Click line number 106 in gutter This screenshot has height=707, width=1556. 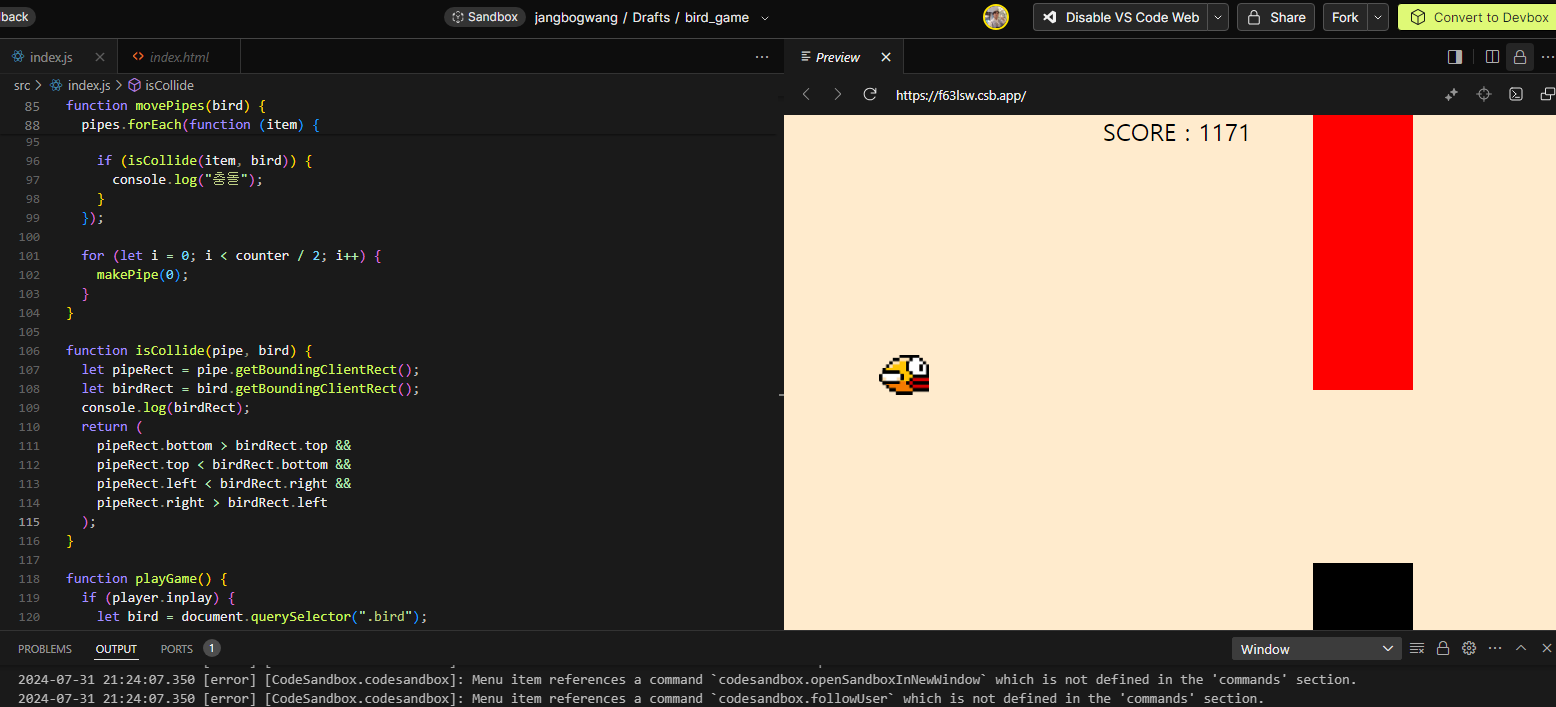click(29, 350)
